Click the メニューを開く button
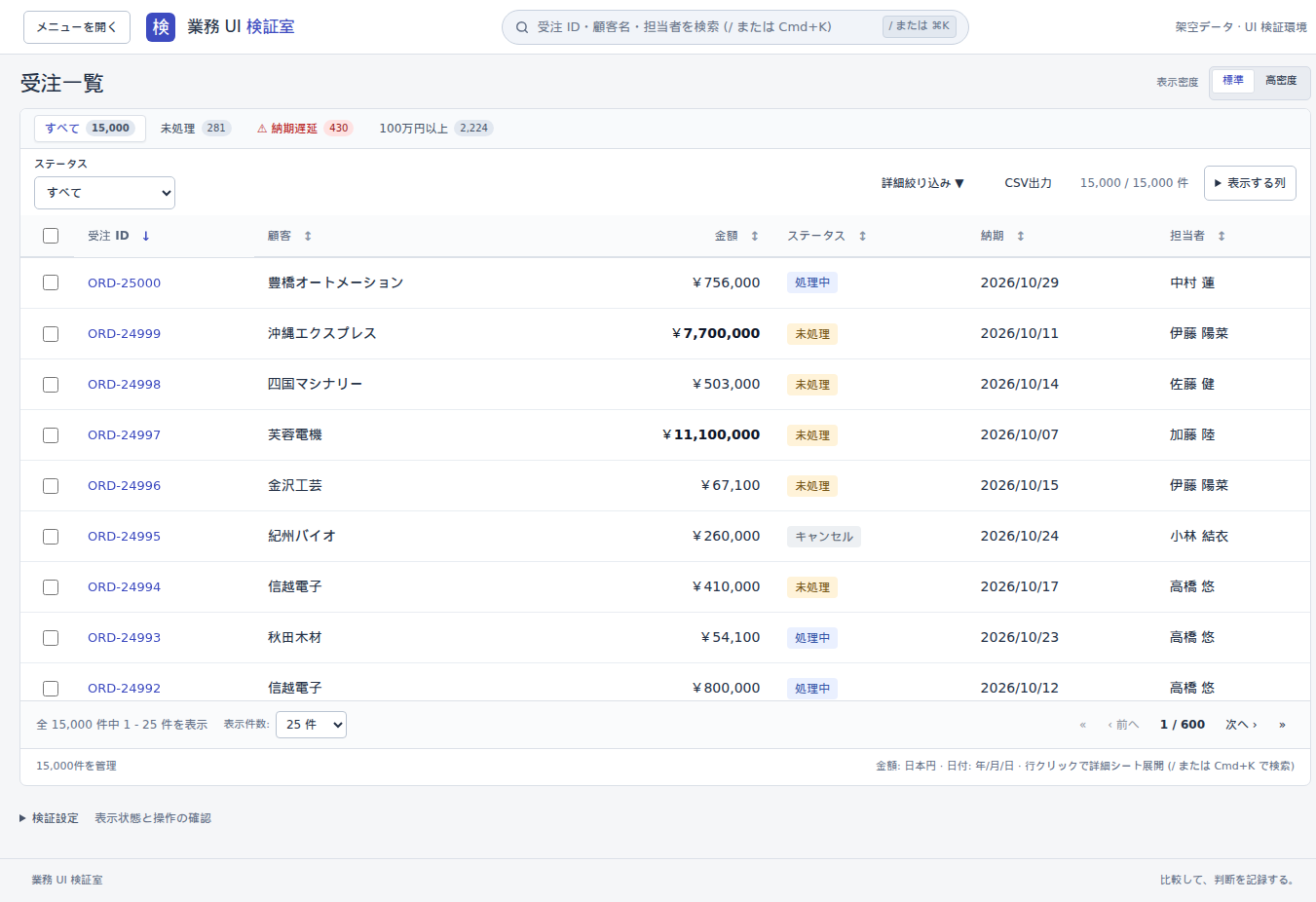The height and width of the screenshot is (902, 1316). (x=76, y=27)
